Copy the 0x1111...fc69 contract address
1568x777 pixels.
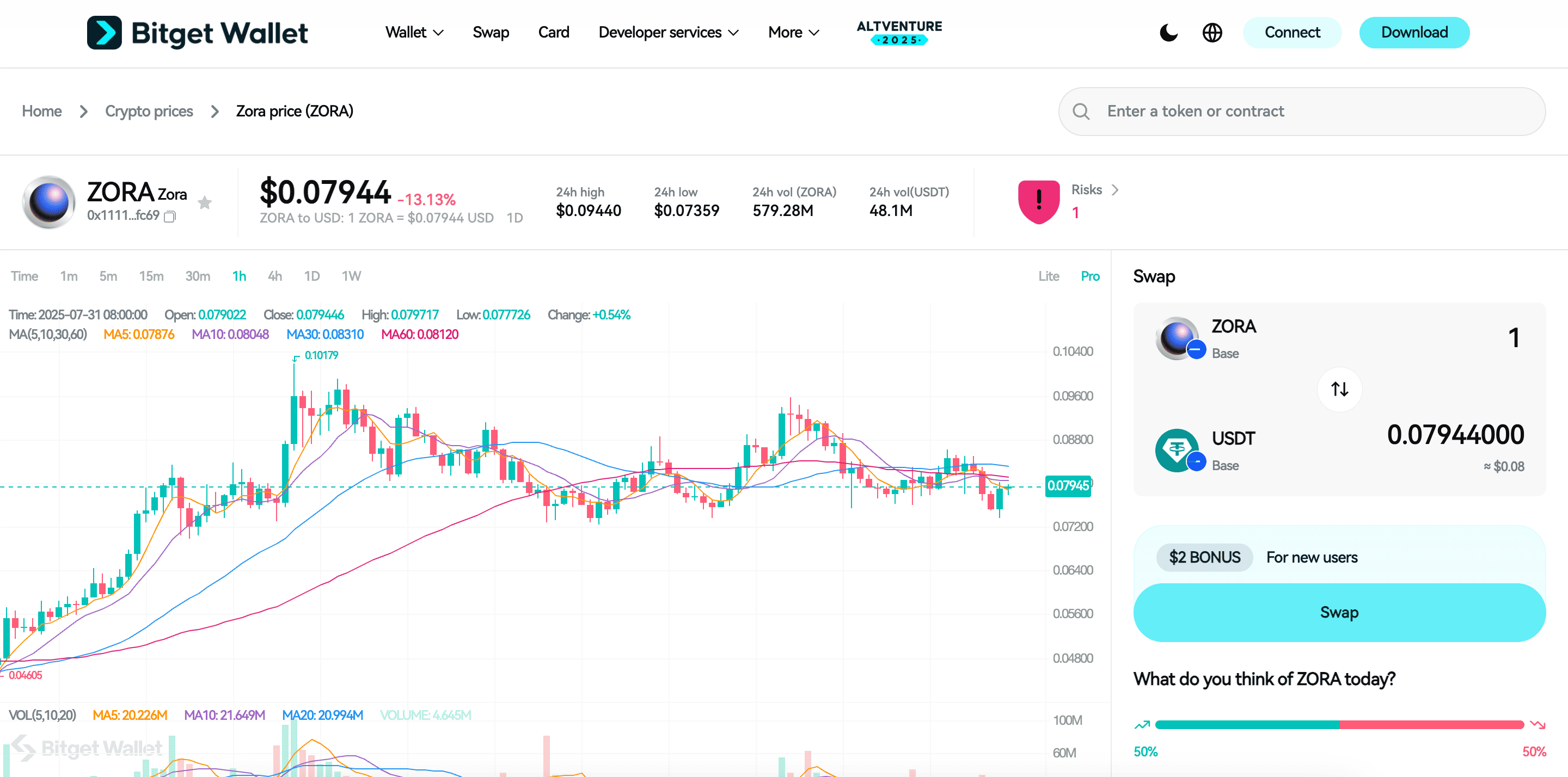point(170,216)
